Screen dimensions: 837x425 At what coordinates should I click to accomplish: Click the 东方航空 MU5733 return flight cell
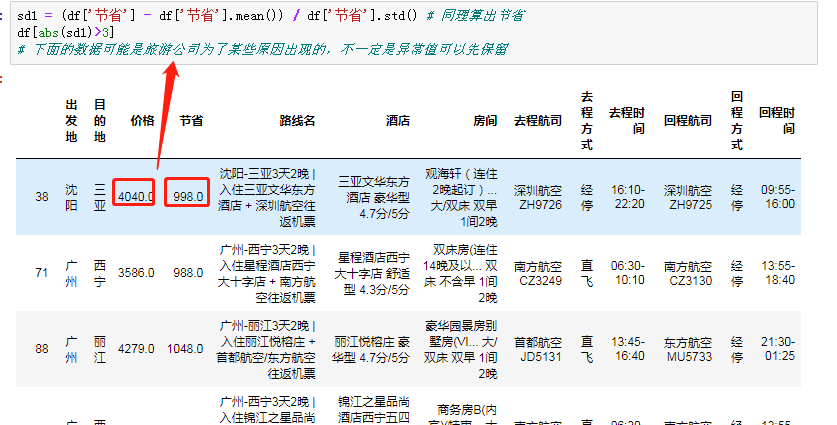688,349
